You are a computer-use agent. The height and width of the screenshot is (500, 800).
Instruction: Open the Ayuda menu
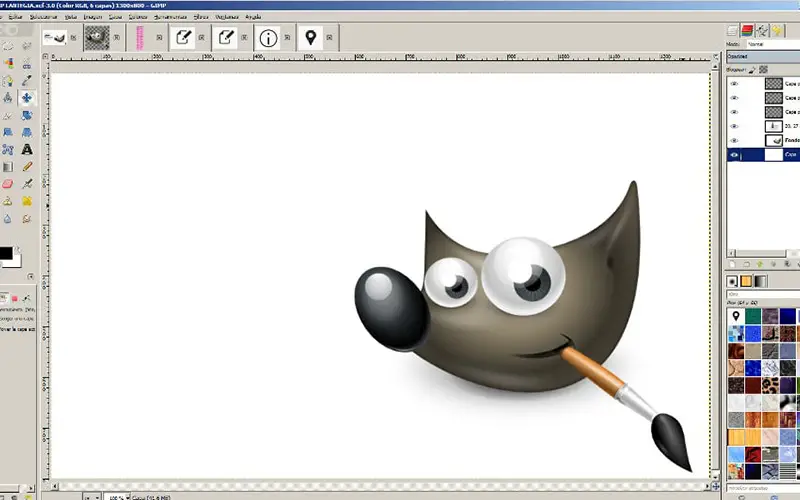tap(253, 17)
